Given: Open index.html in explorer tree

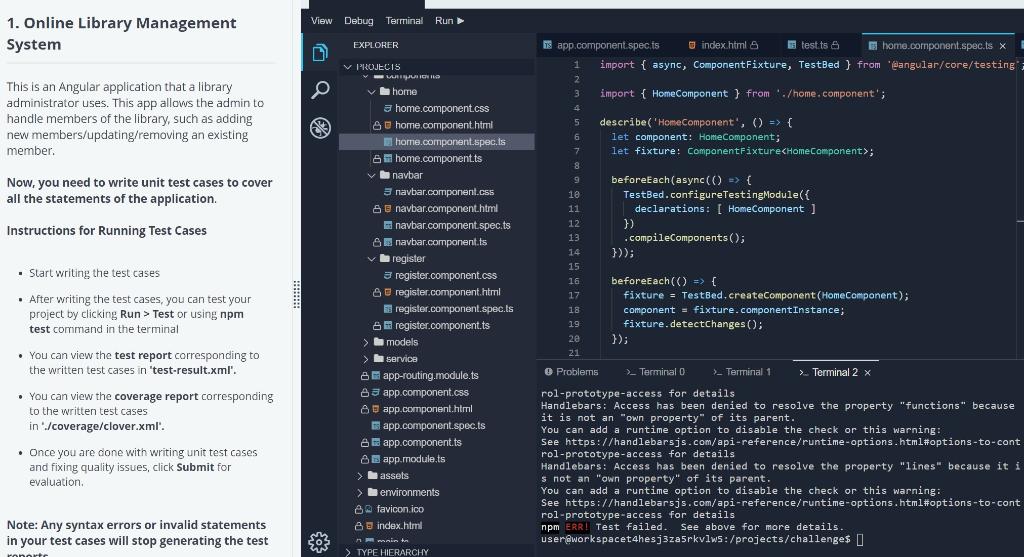Looking at the screenshot, I should pyautogui.click(x=399, y=526).
